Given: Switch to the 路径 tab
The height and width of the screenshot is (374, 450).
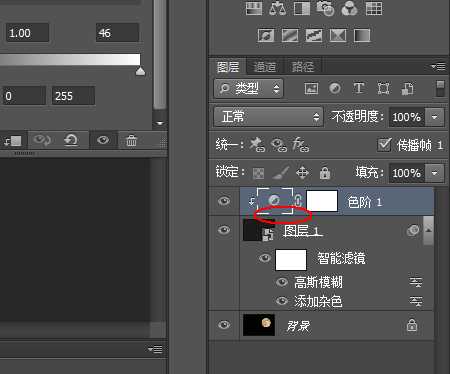Looking at the screenshot, I should pyautogui.click(x=303, y=67).
